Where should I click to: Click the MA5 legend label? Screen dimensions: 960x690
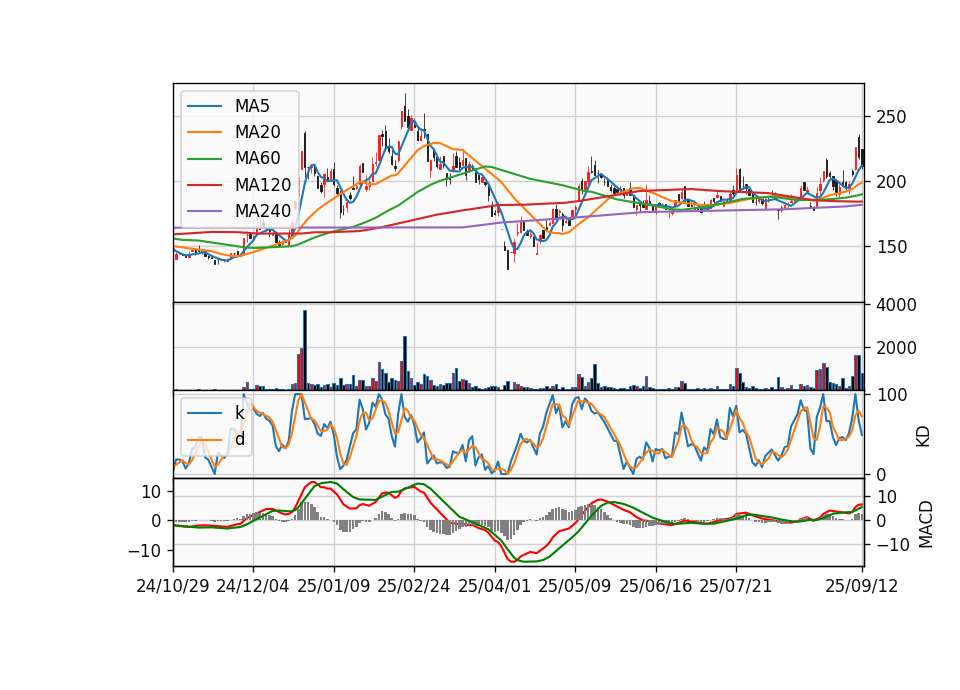pyautogui.click(x=252, y=106)
